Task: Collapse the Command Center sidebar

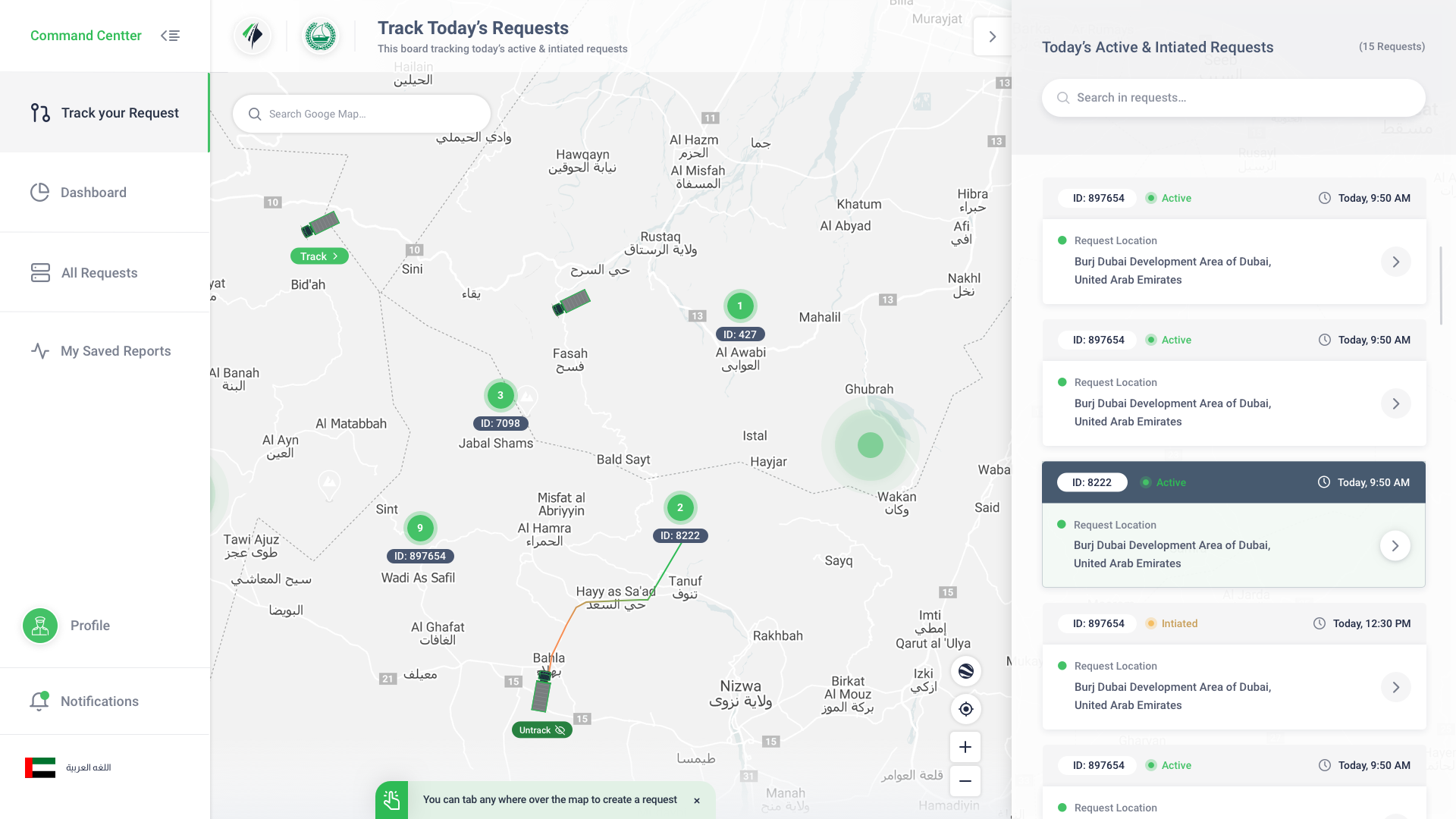Action: pos(170,36)
